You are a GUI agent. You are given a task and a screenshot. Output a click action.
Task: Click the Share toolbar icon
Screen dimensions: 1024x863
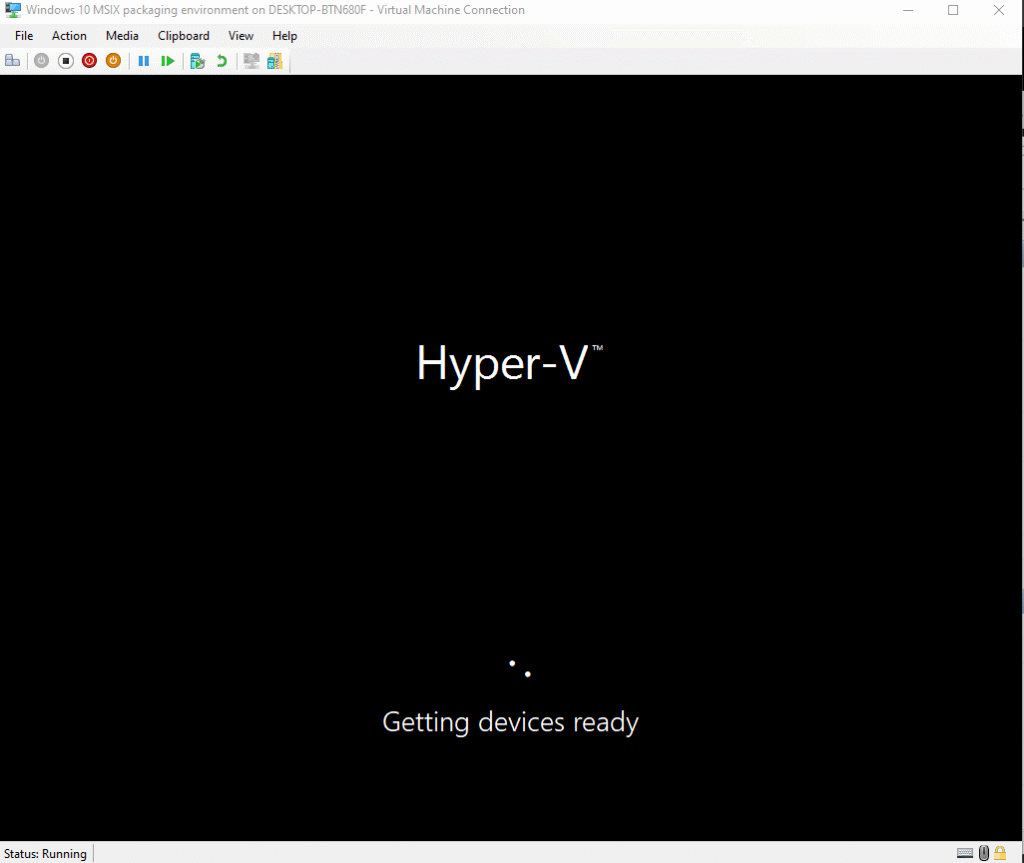pyautogui.click(x=274, y=61)
